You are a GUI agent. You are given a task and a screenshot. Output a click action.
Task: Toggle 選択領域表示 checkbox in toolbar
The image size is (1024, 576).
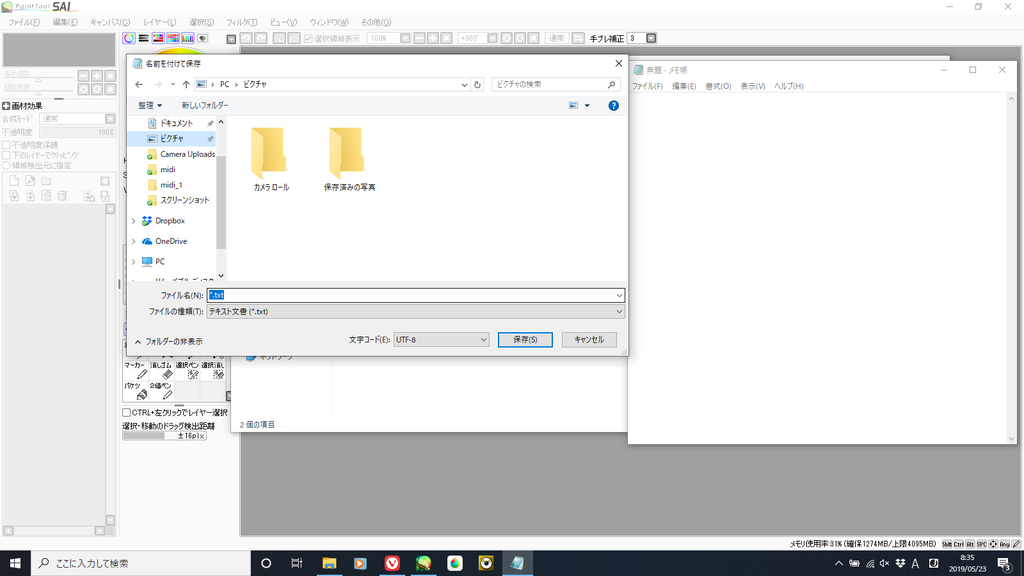(308, 38)
